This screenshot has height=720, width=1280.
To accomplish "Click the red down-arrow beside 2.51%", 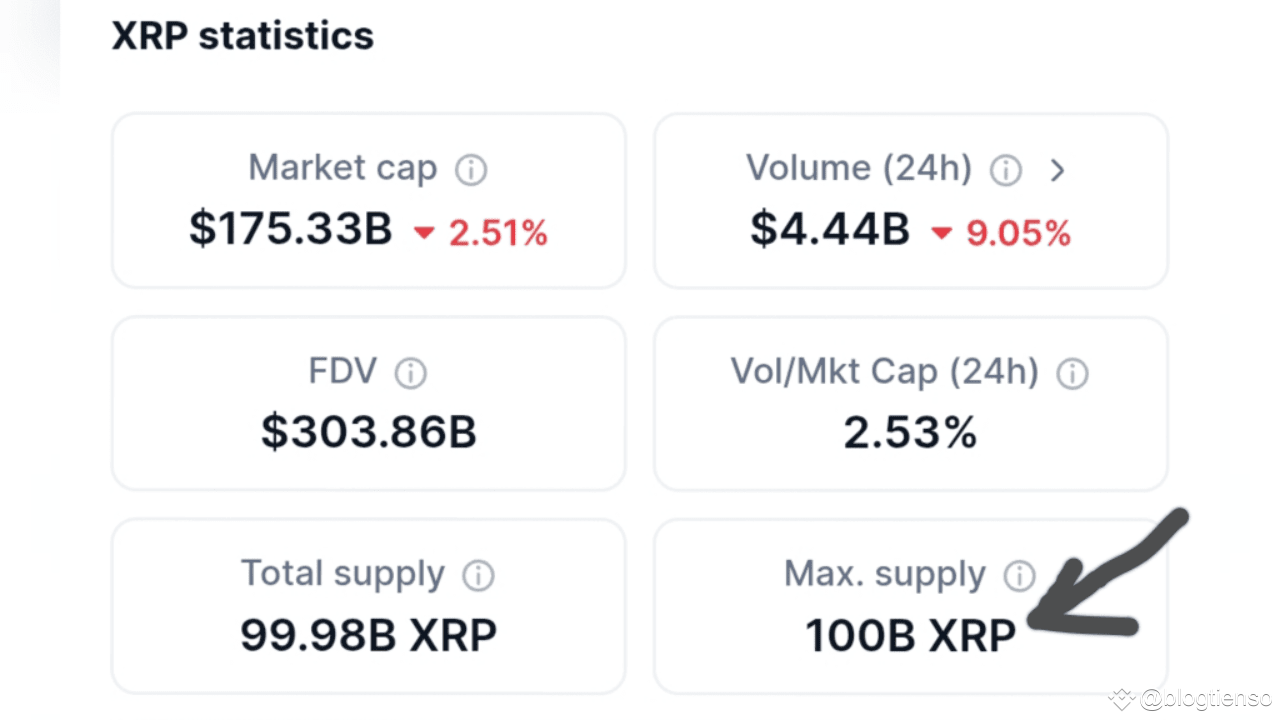I will pyautogui.click(x=423, y=232).
